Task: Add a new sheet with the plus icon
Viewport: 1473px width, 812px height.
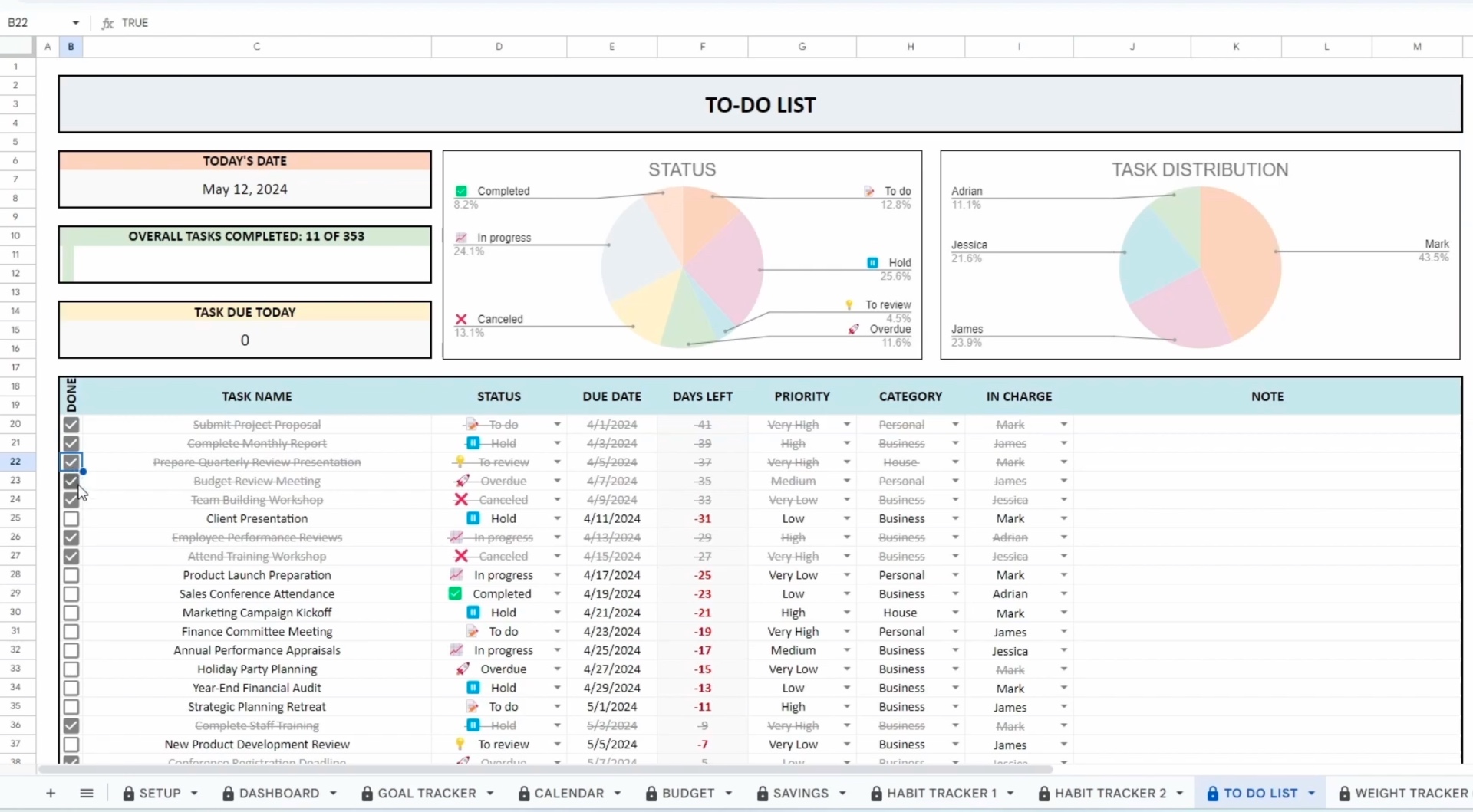Action: [x=51, y=794]
